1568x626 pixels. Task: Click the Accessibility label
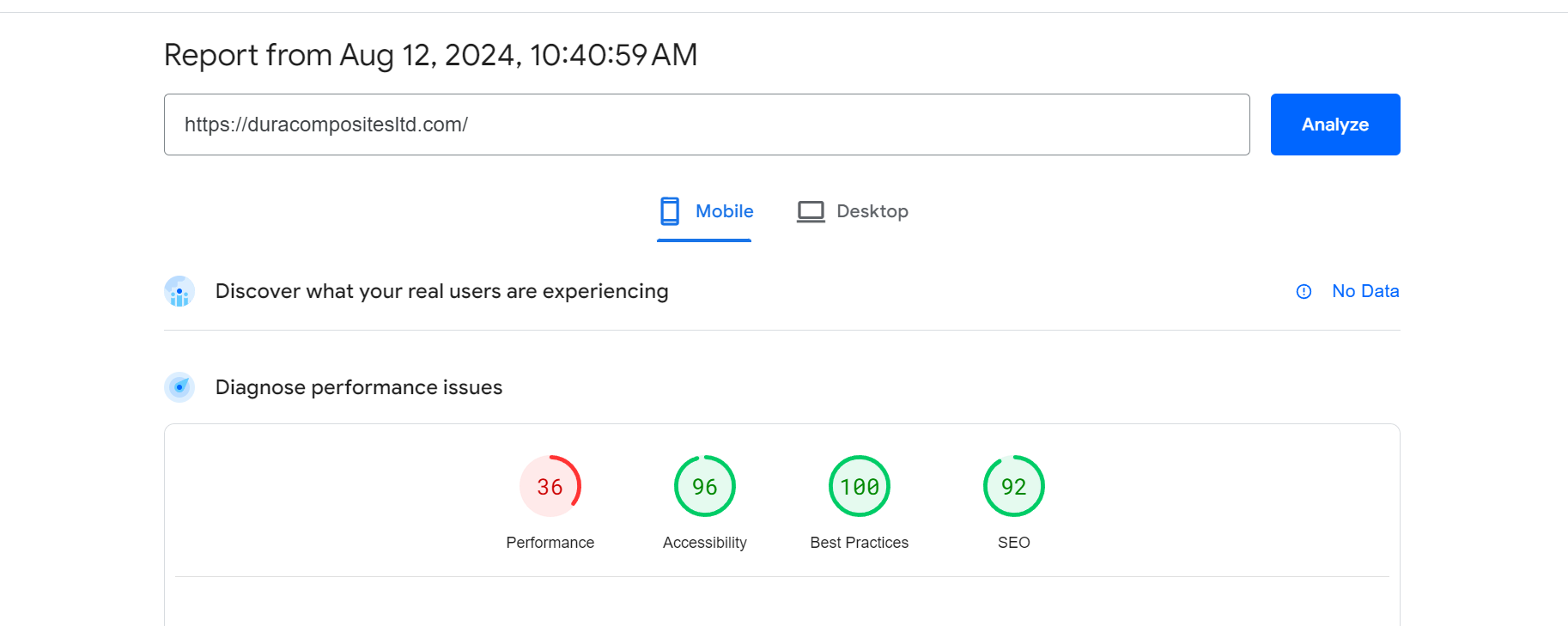705,543
